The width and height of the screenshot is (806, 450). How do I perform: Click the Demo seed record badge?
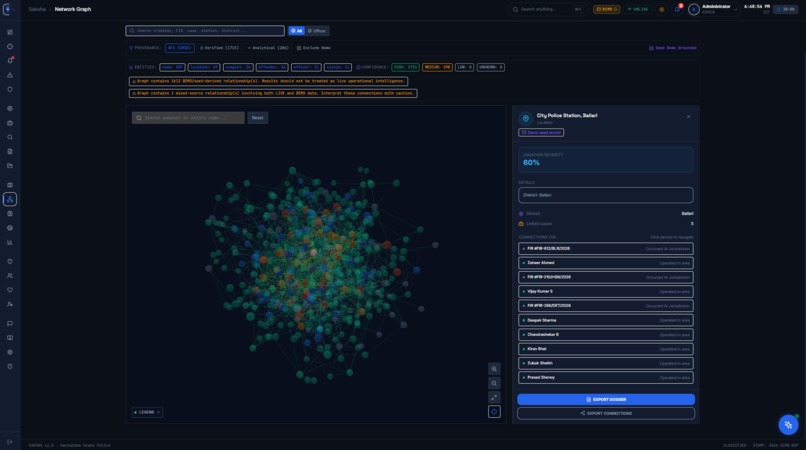coord(541,133)
